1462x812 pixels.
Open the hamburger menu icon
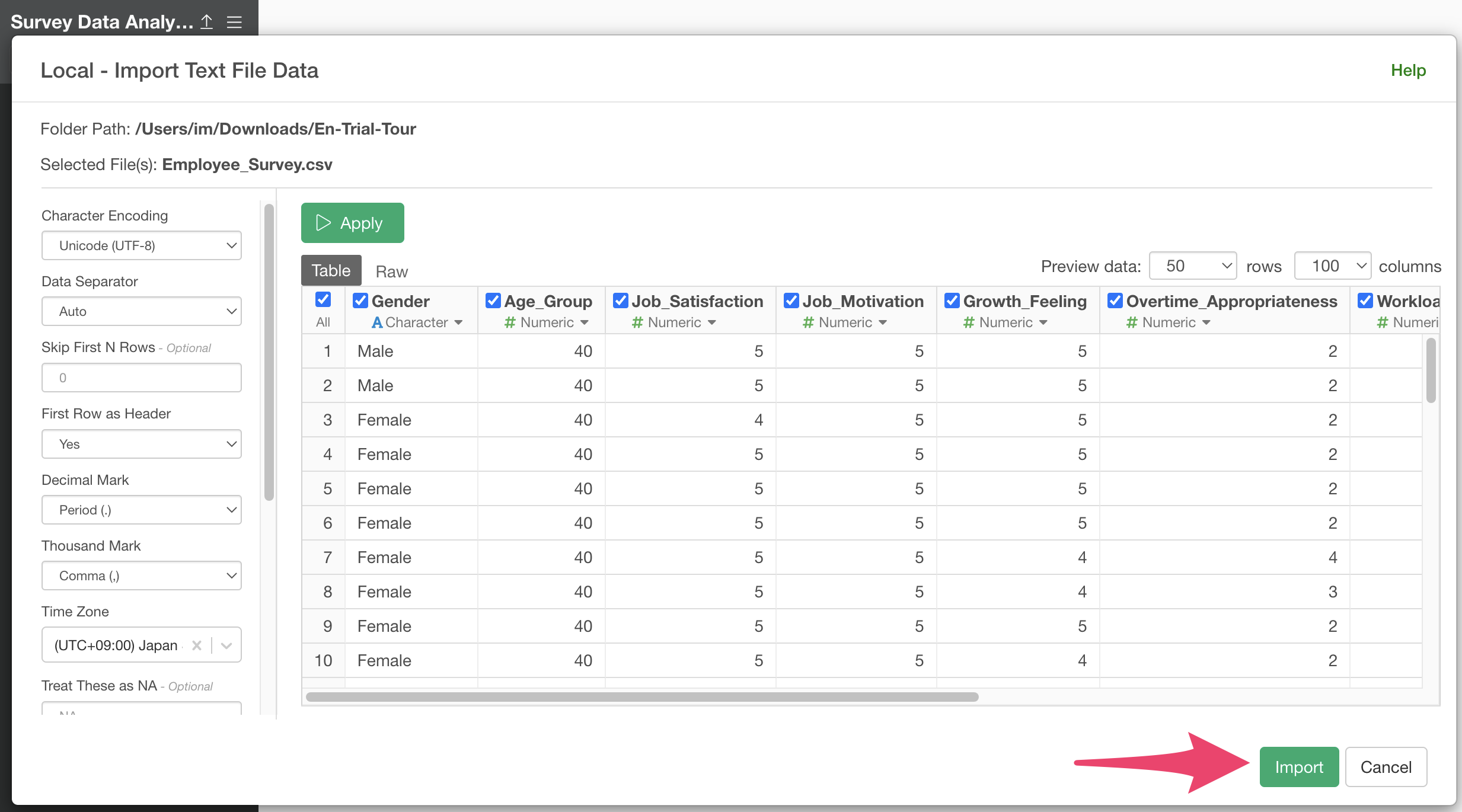[234, 22]
